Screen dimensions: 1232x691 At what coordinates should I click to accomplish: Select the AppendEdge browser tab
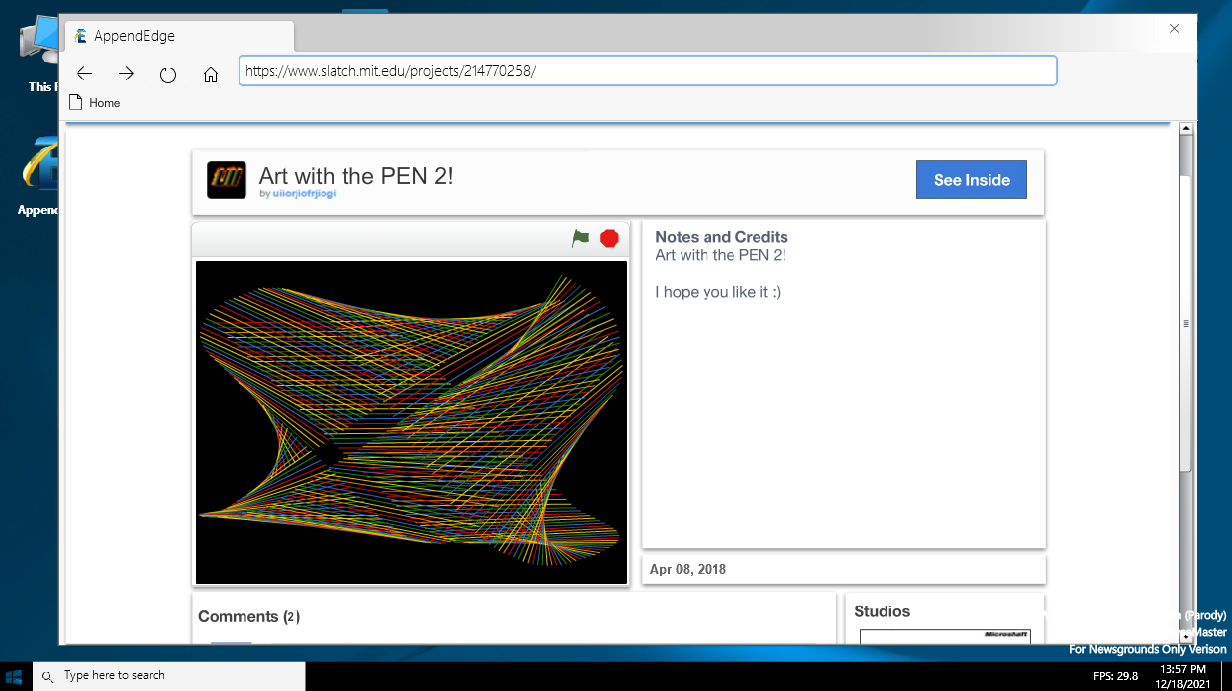coord(180,36)
